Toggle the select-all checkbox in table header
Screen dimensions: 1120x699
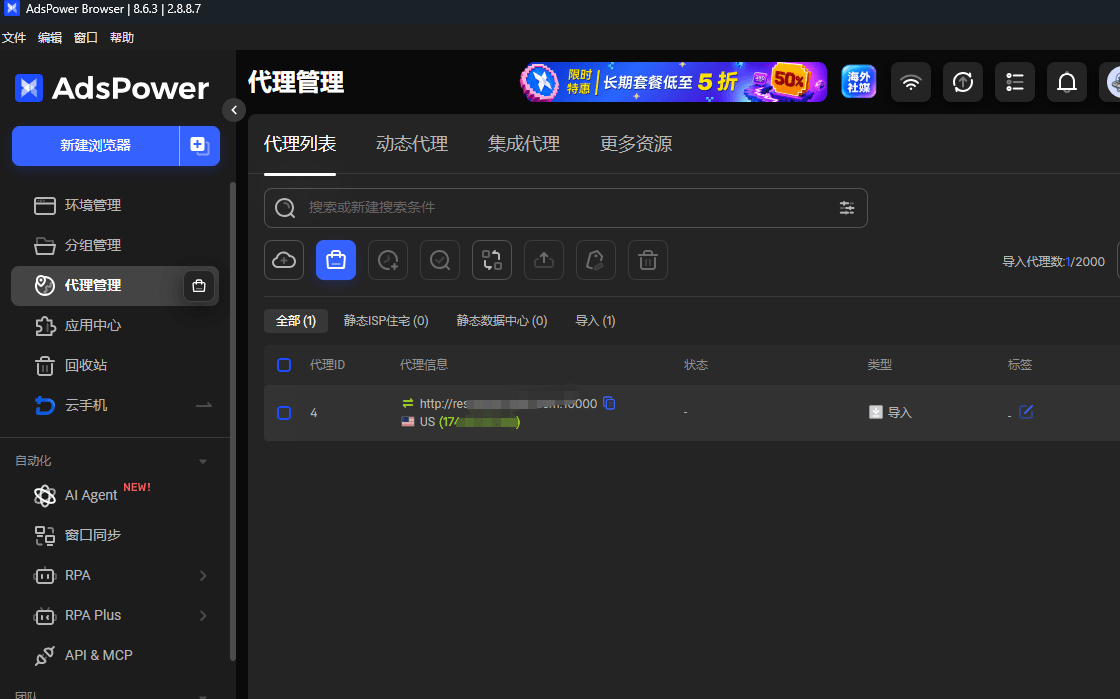click(x=284, y=365)
